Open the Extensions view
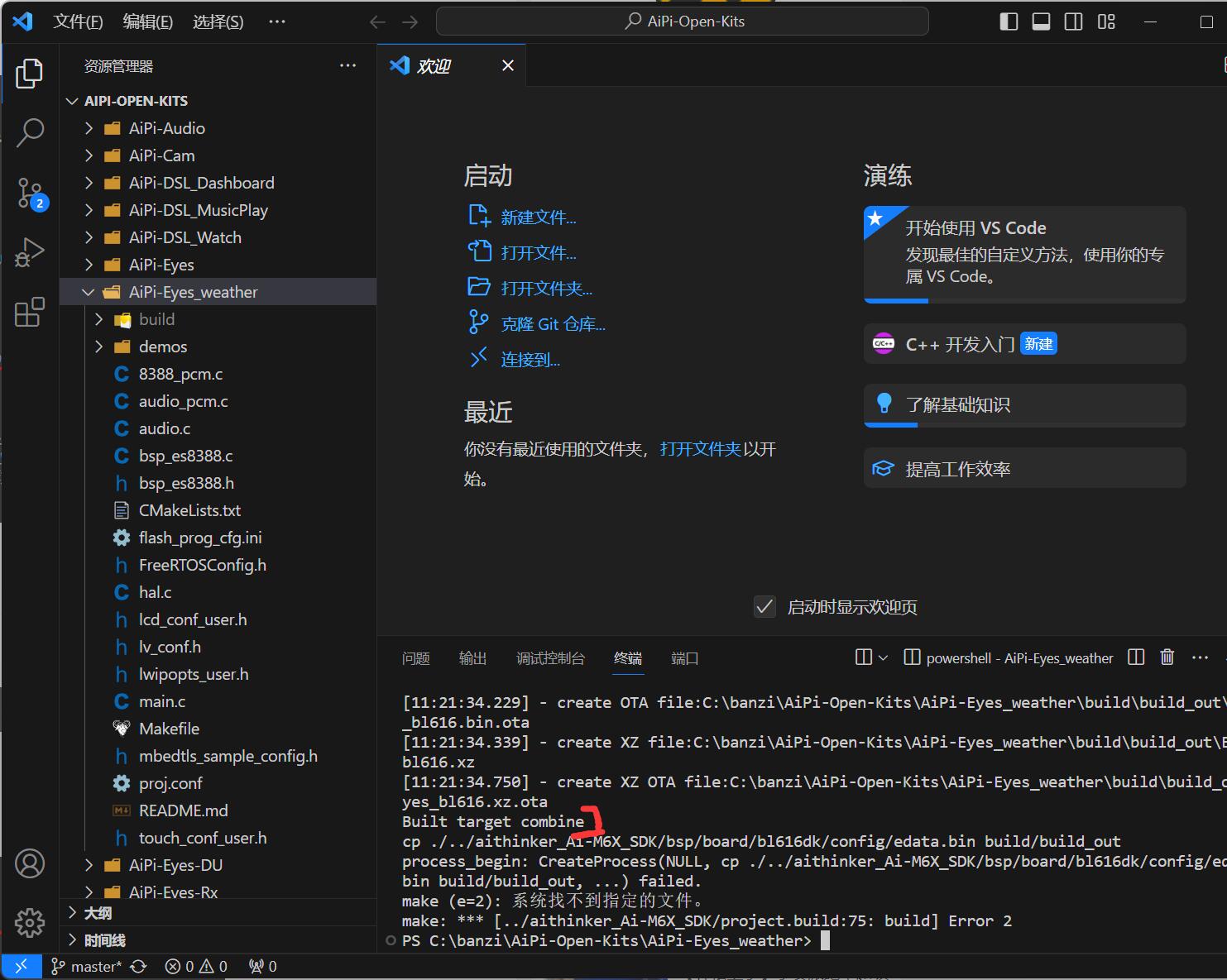Screen dimensions: 1227x980 [x=30, y=312]
